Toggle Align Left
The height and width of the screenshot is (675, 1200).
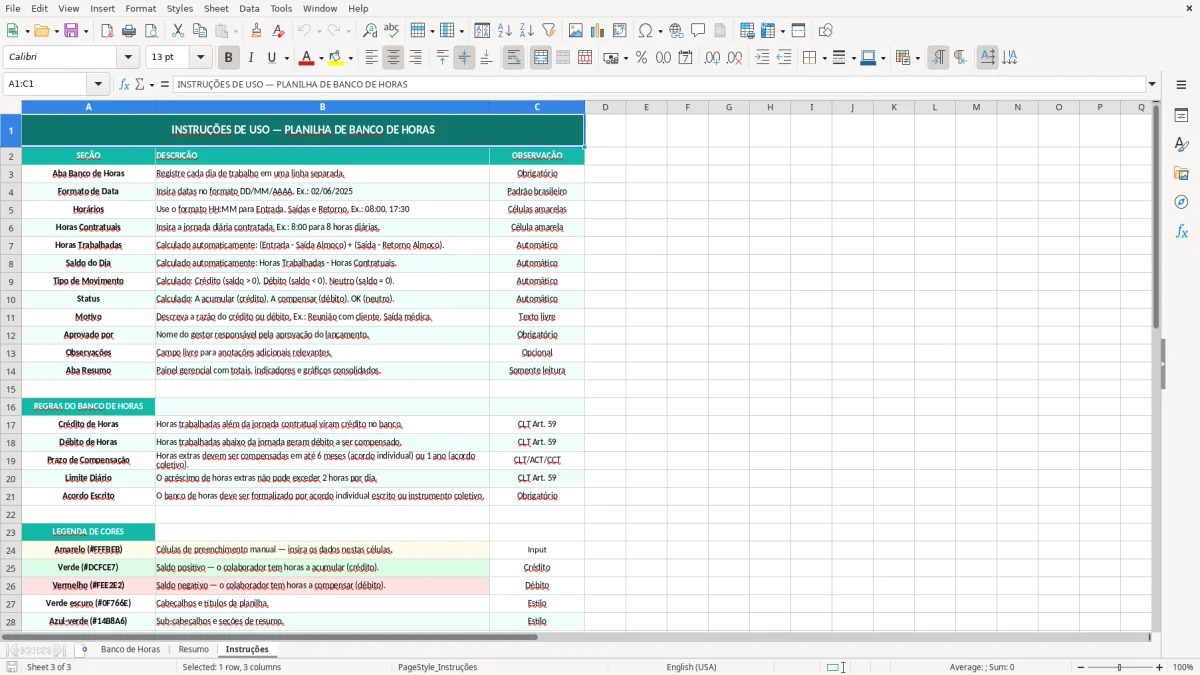tap(371, 58)
